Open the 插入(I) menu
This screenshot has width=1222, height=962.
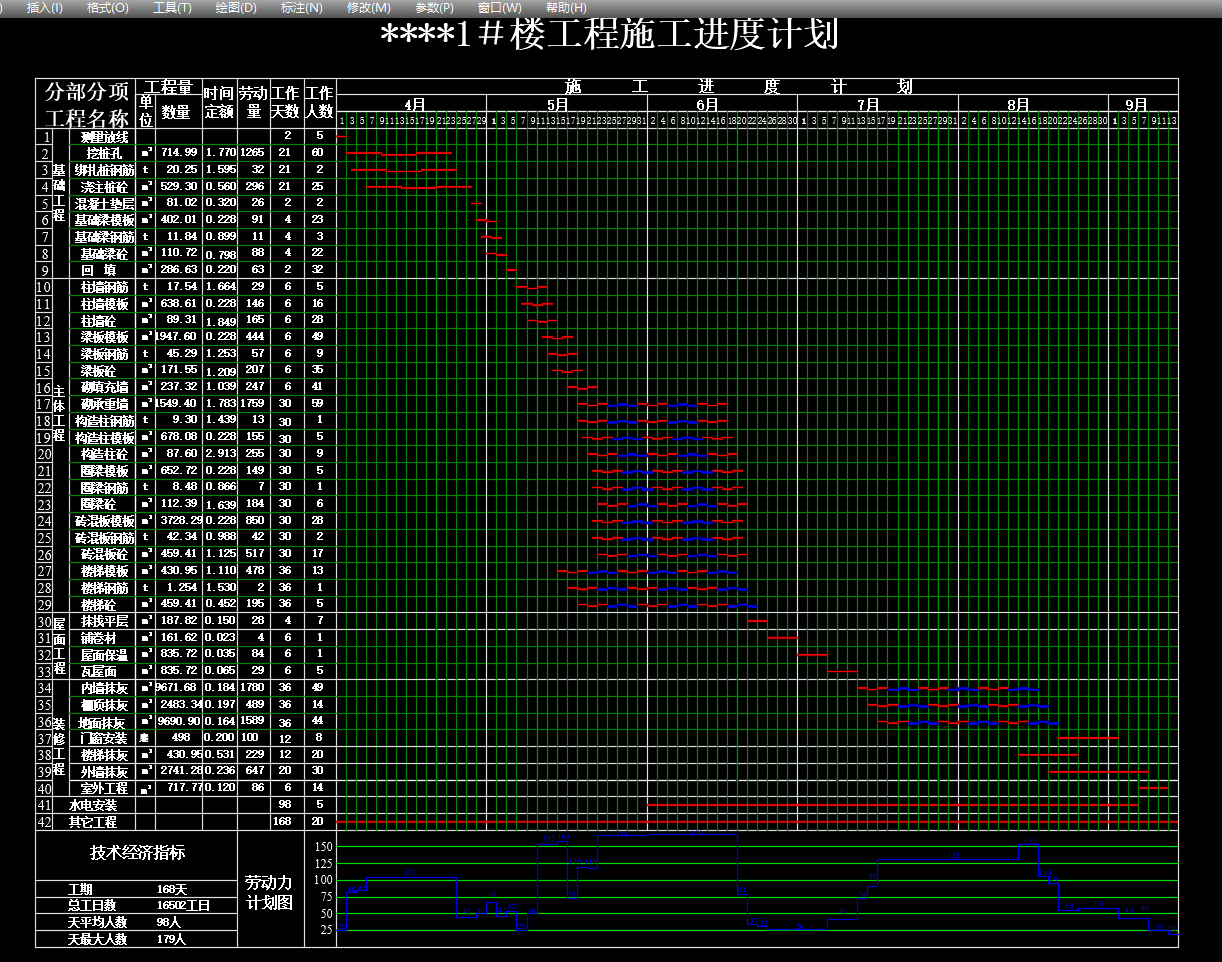tap(44, 8)
